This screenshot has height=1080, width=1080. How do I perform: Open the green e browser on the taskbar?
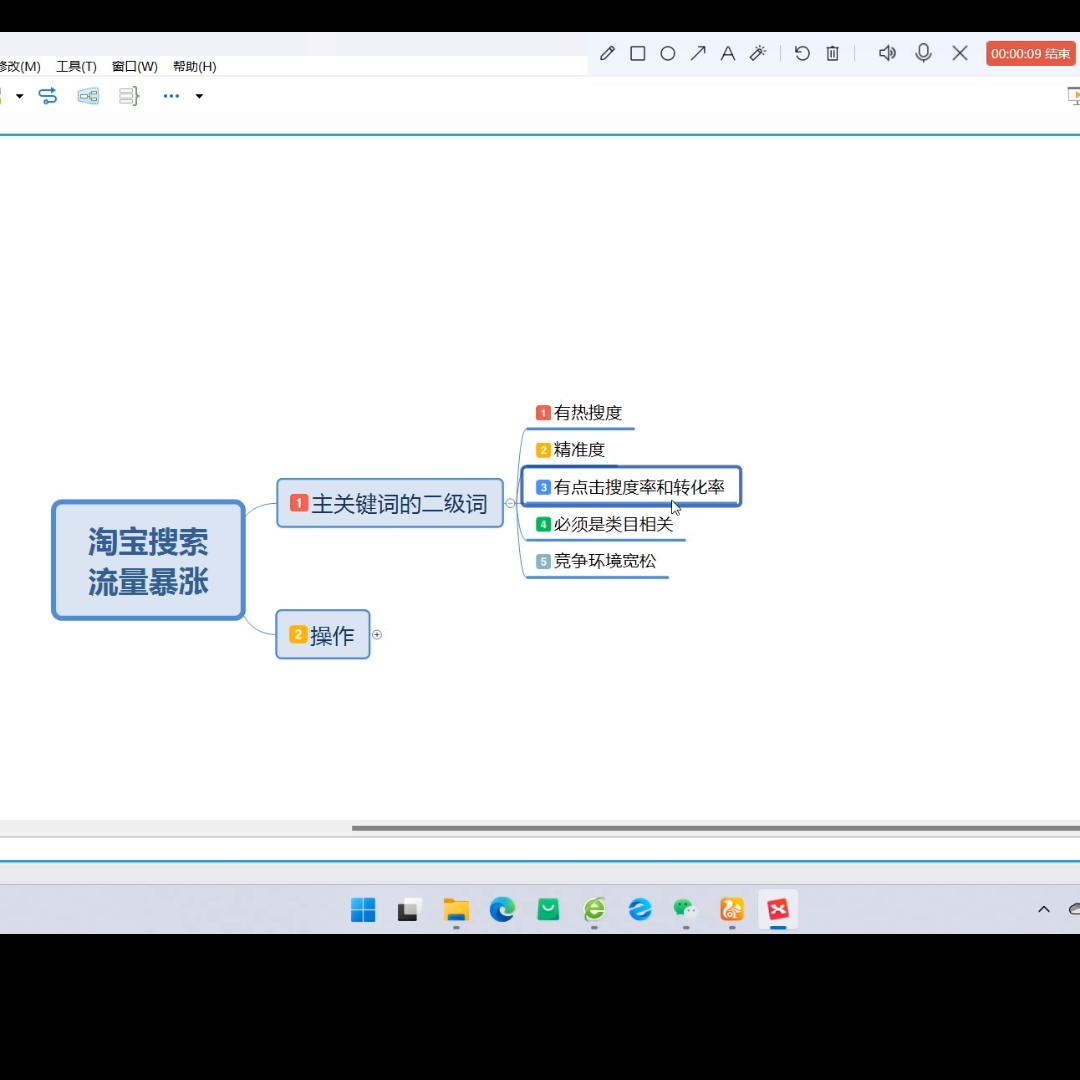(x=594, y=910)
